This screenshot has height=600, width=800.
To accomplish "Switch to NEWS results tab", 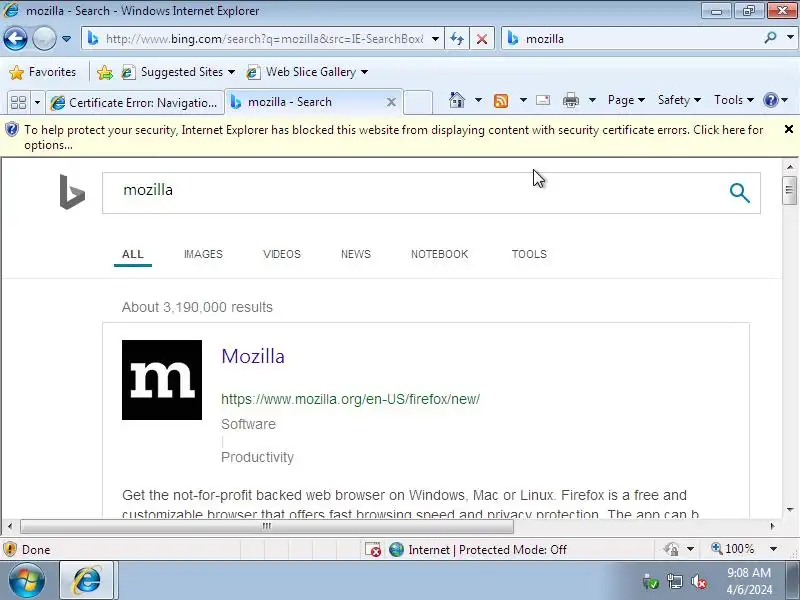I will (356, 254).
